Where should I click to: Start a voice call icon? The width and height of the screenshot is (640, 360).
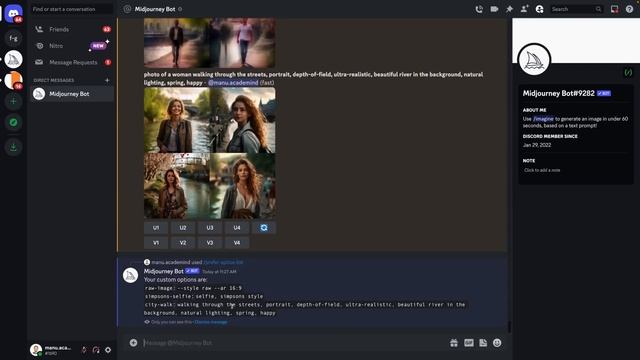pos(479,9)
